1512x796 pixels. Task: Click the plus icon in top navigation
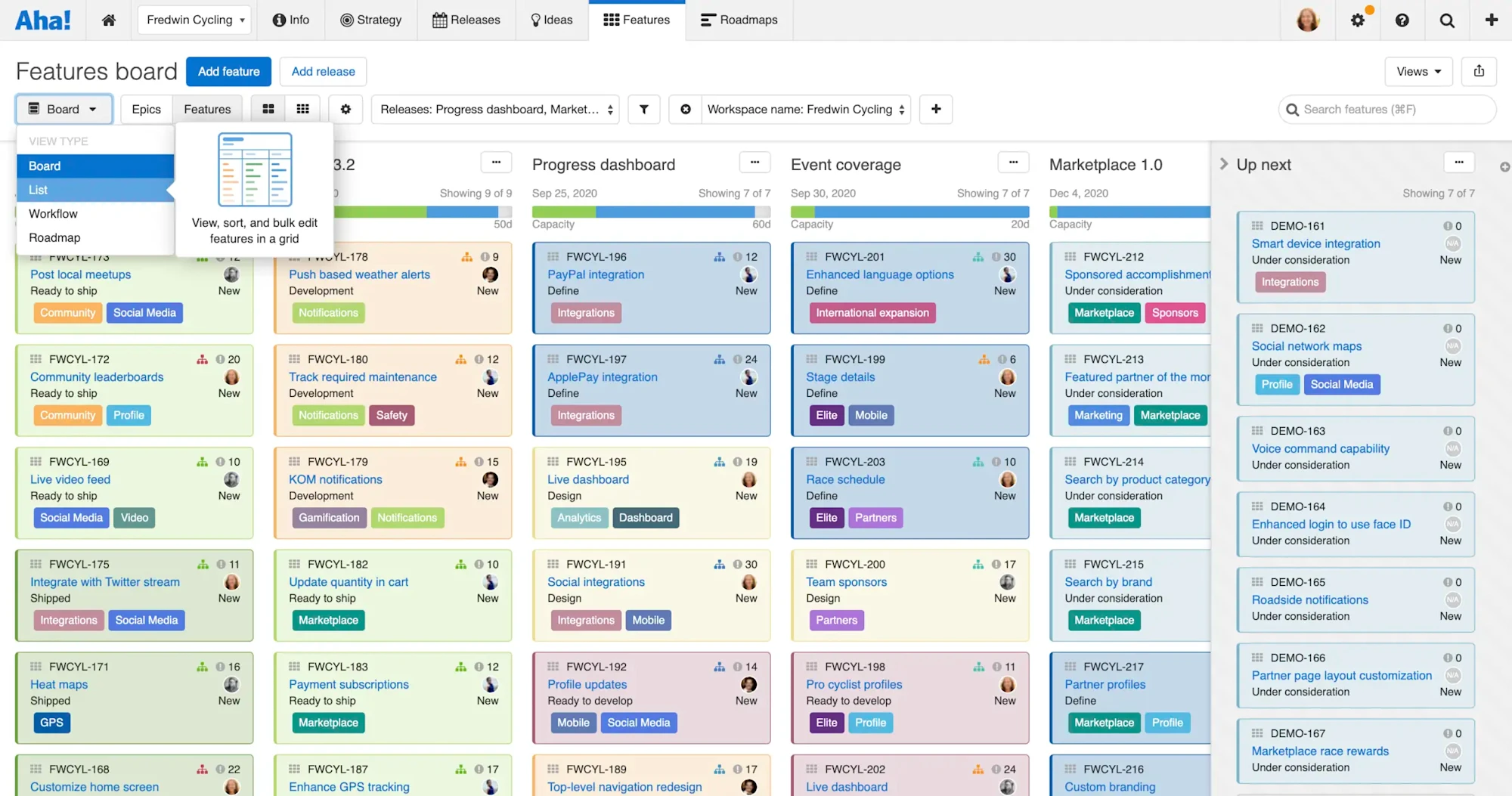[1492, 20]
